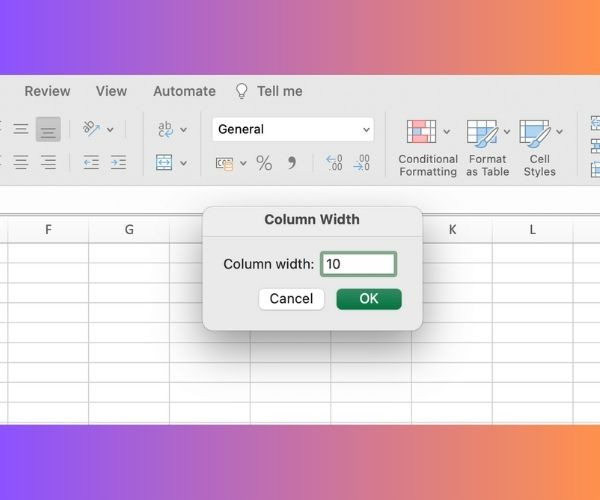The image size is (600, 500).
Task: Click the Decrease Decimal icon
Action: click(362, 163)
